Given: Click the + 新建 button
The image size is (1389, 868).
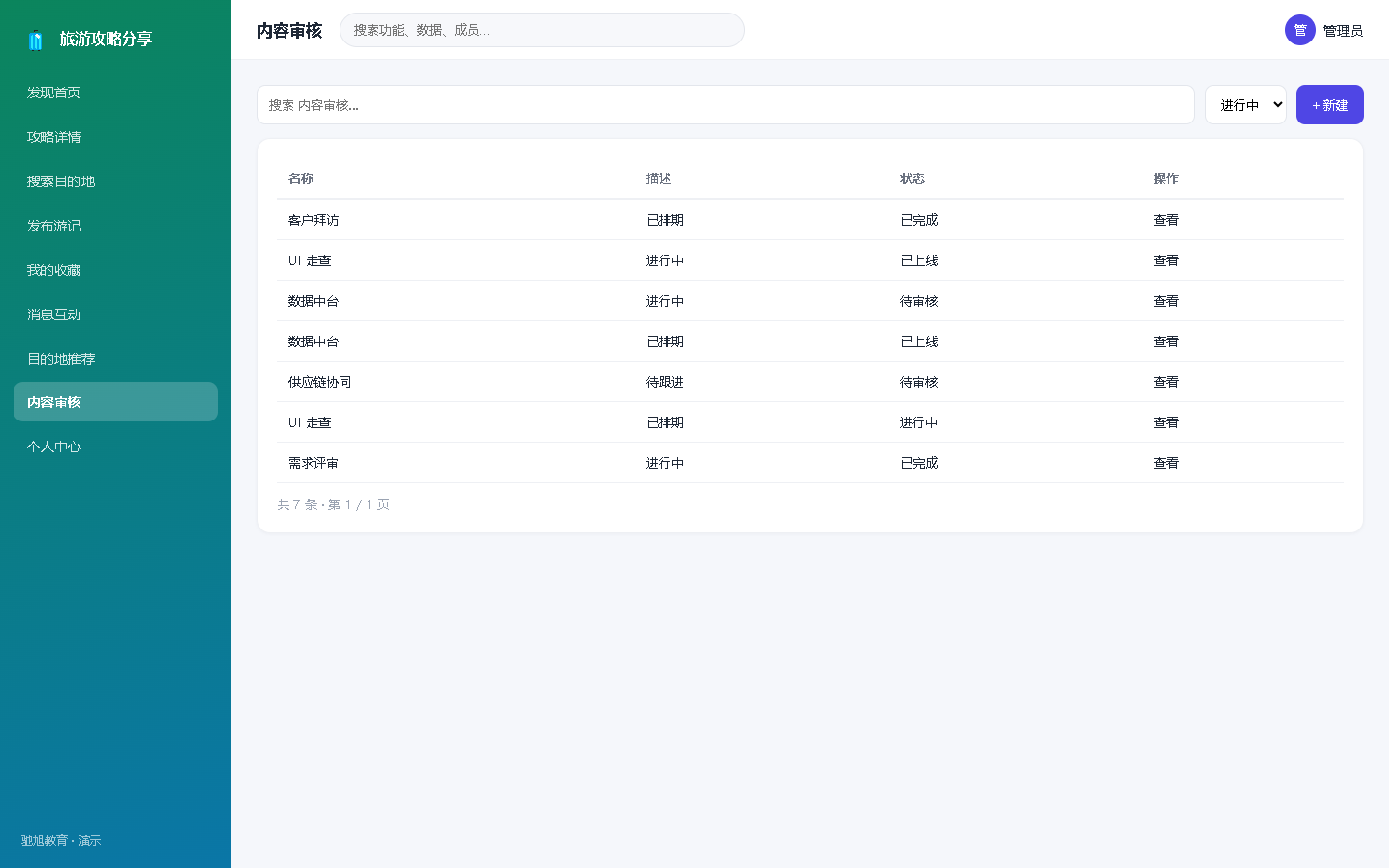Looking at the screenshot, I should pyautogui.click(x=1330, y=105).
